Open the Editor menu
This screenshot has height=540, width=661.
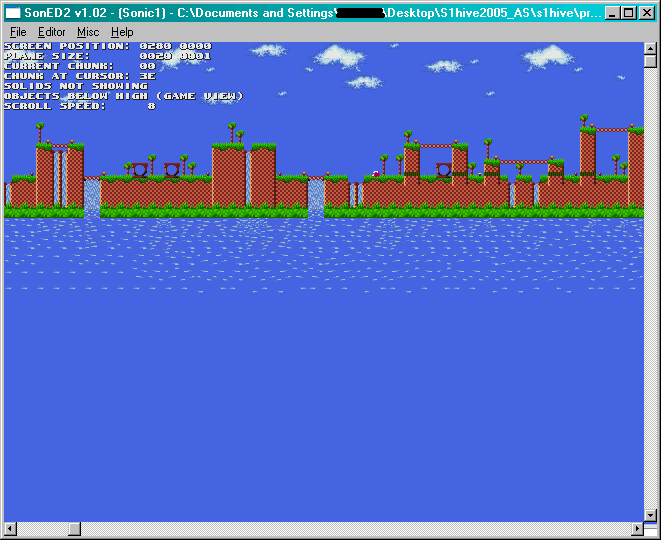[51, 32]
